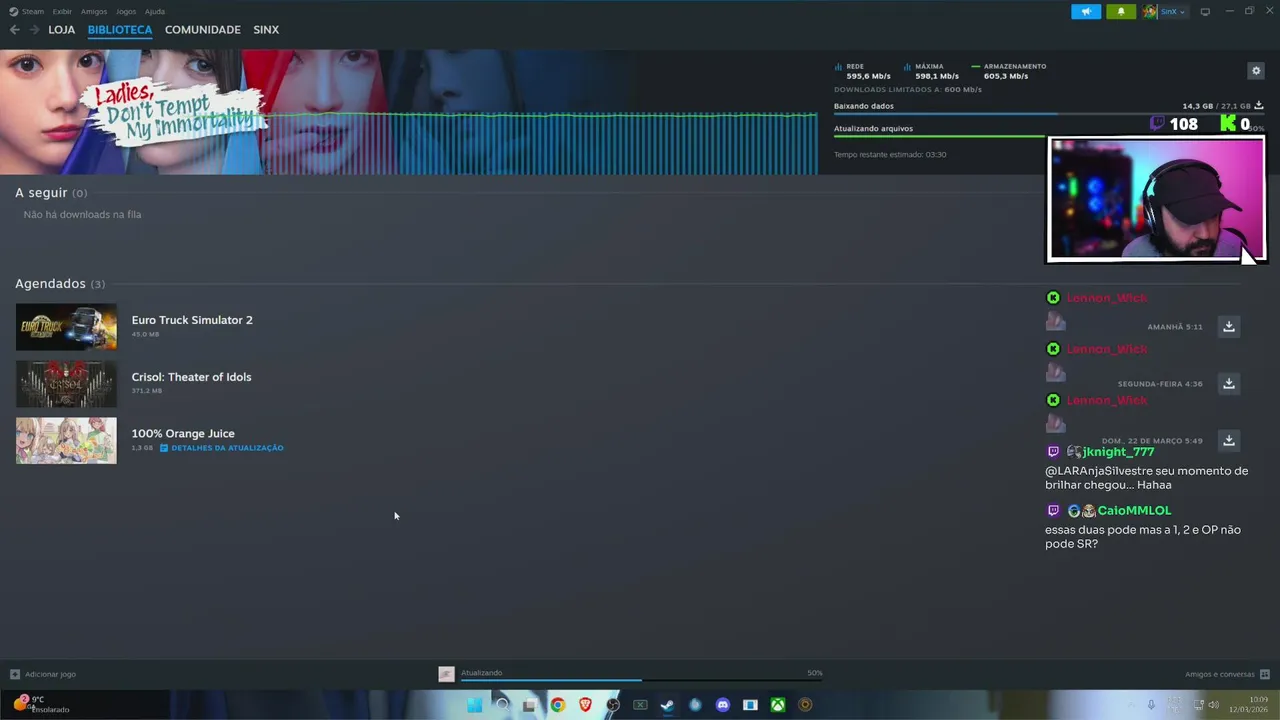Image resolution: width=1280 pixels, height=720 pixels.
Task: Open Brave browser from the taskbar
Action: coord(585,705)
